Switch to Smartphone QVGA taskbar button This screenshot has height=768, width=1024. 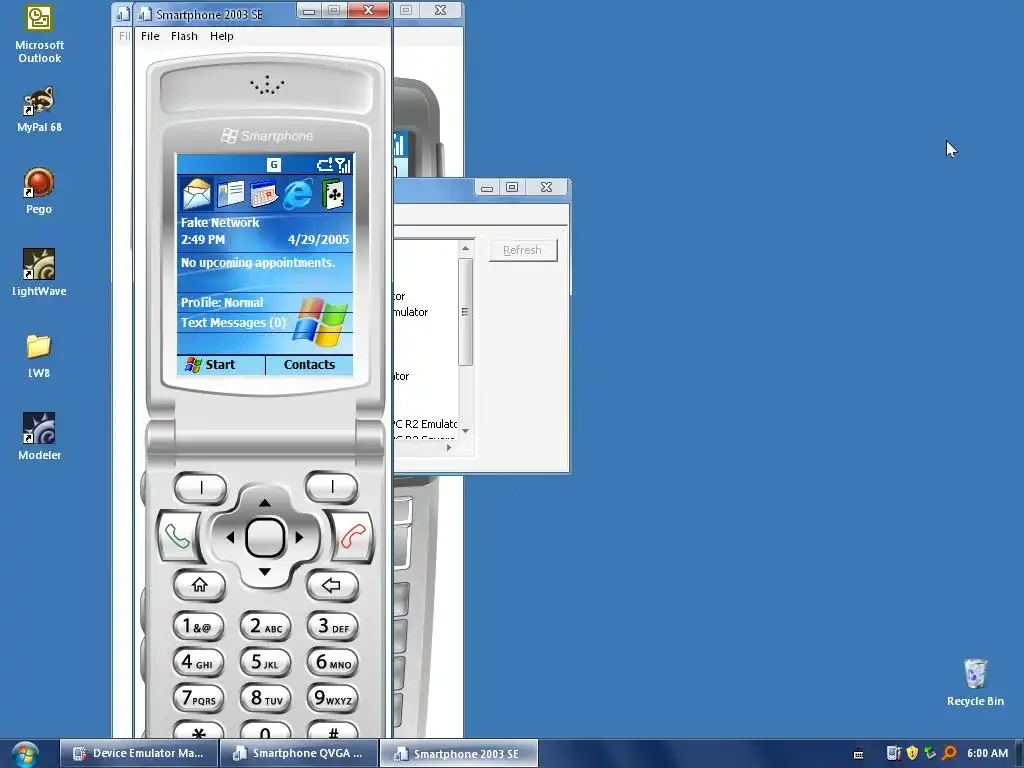coord(298,753)
